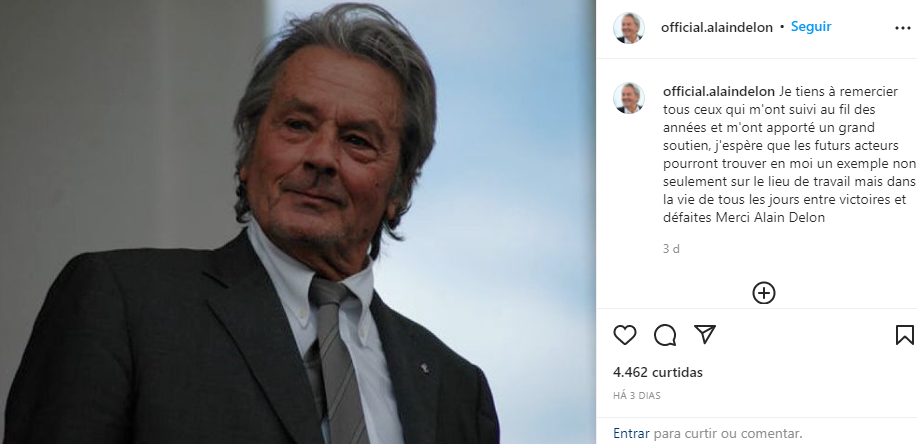This screenshot has width=917, height=444.
Task: Open comments via the speech bubble icon
Action: pos(665,334)
